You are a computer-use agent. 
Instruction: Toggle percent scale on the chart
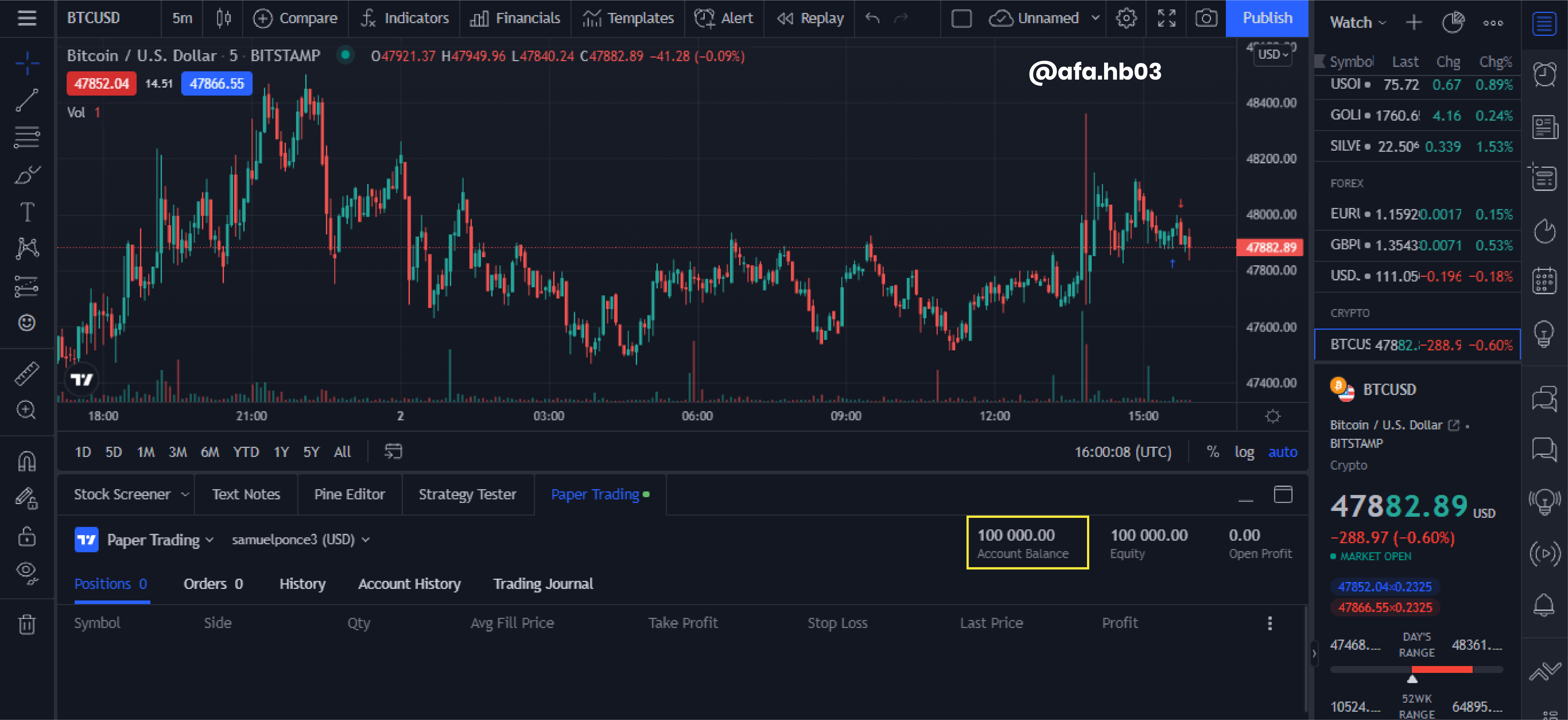pyautogui.click(x=1213, y=452)
